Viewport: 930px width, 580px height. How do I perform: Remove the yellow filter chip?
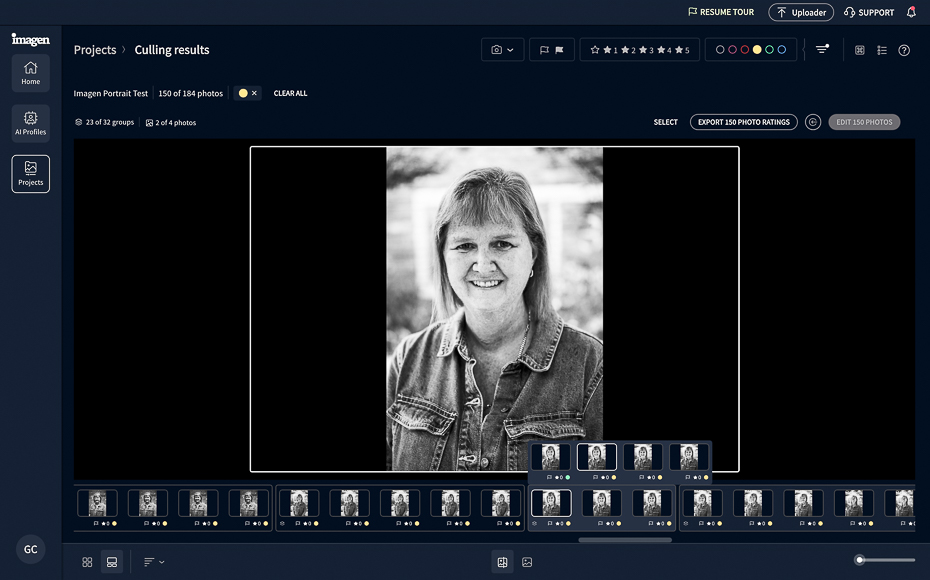tap(254, 93)
